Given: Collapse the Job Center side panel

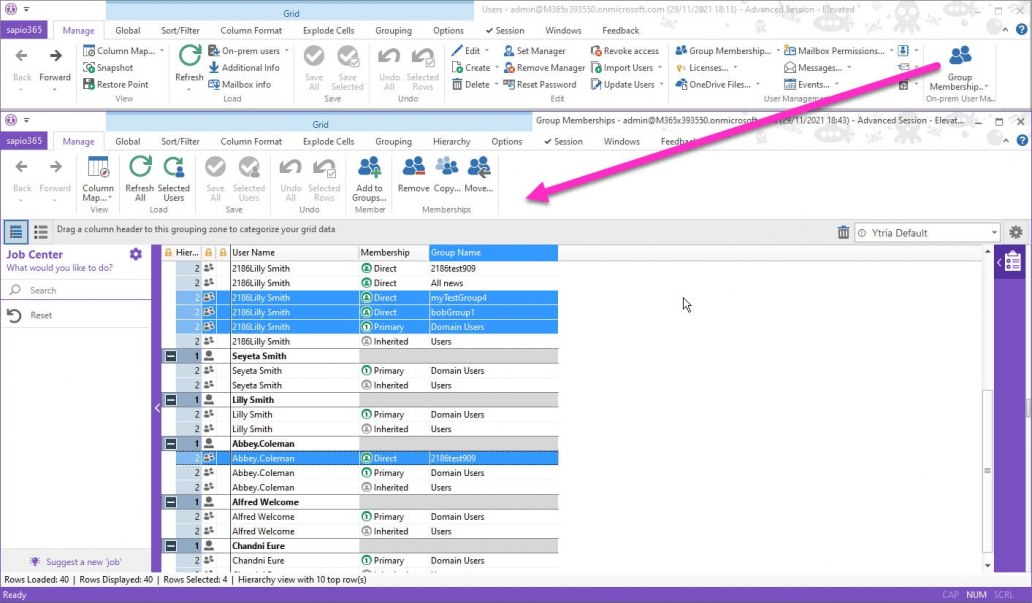Looking at the screenshot, I should [157, 408].
